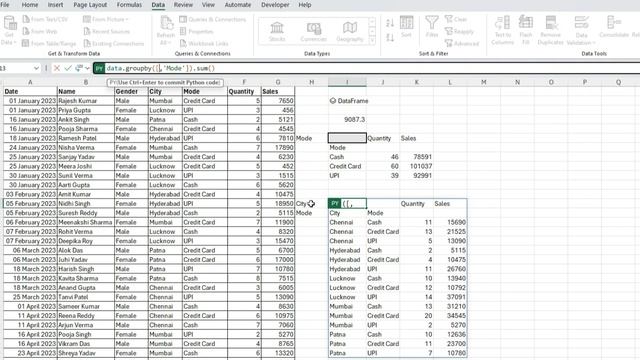Click the Sales header cell in data table
The width and height of the screenshot is (640, 360).
click(278, 91)
